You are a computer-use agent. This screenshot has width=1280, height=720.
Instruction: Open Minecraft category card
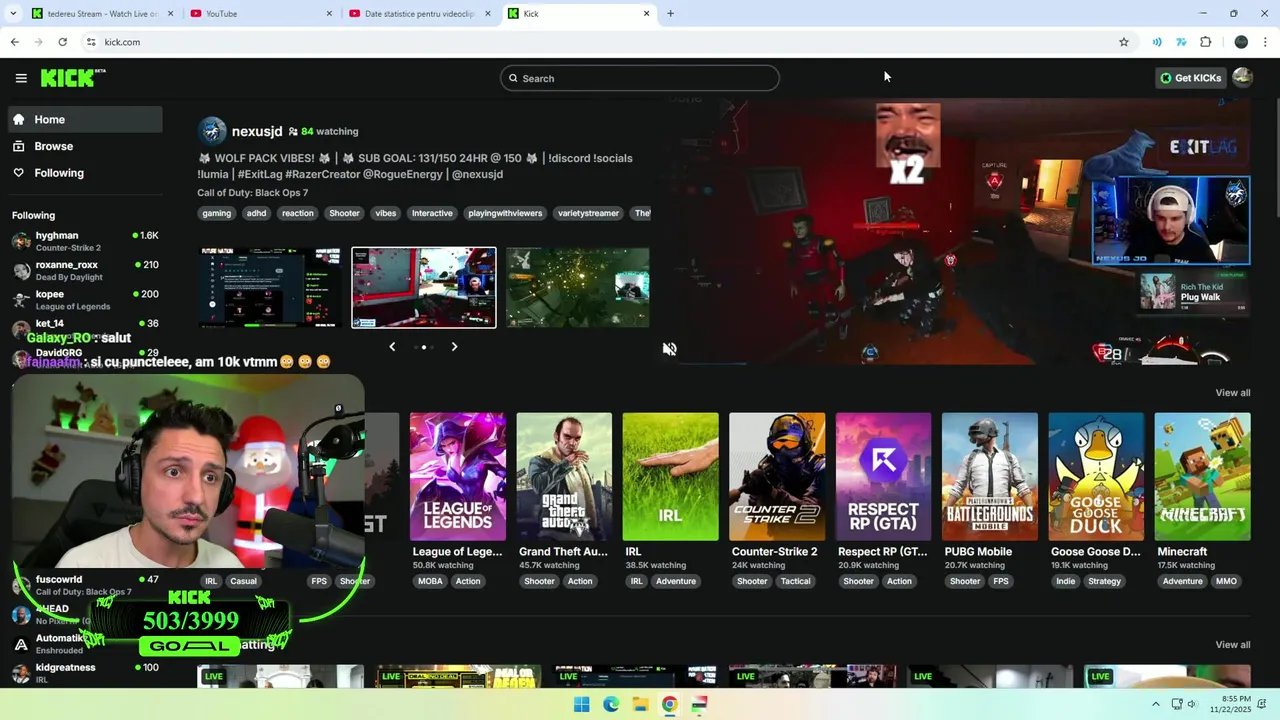point(1202,477)
